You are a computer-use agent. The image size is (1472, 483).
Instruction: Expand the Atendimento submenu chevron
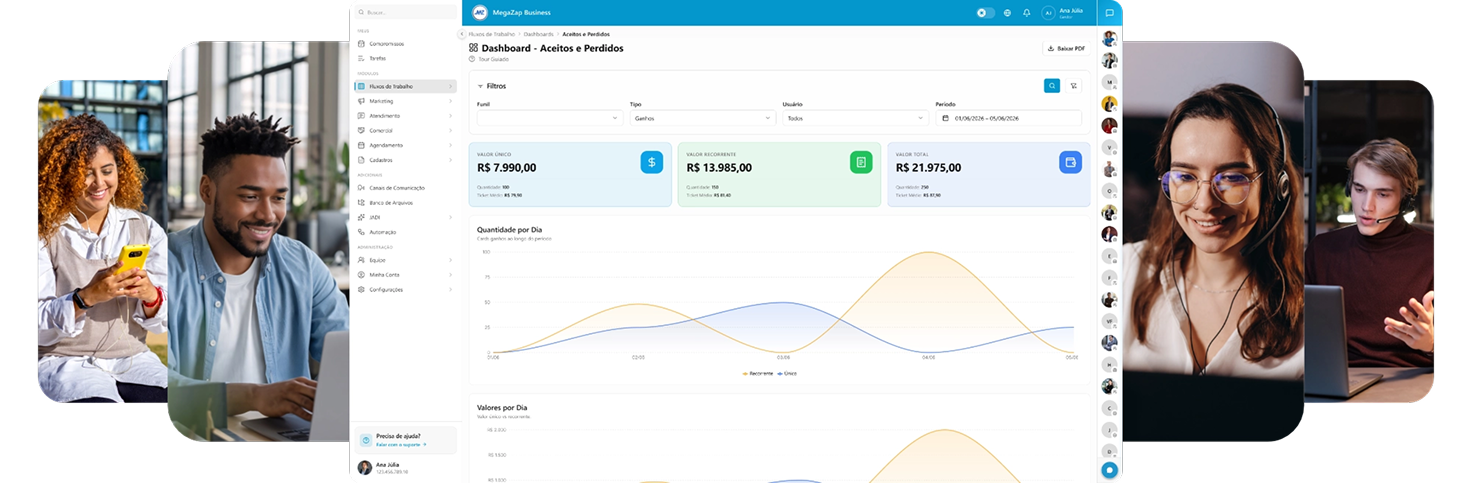[x=451, y=116]
